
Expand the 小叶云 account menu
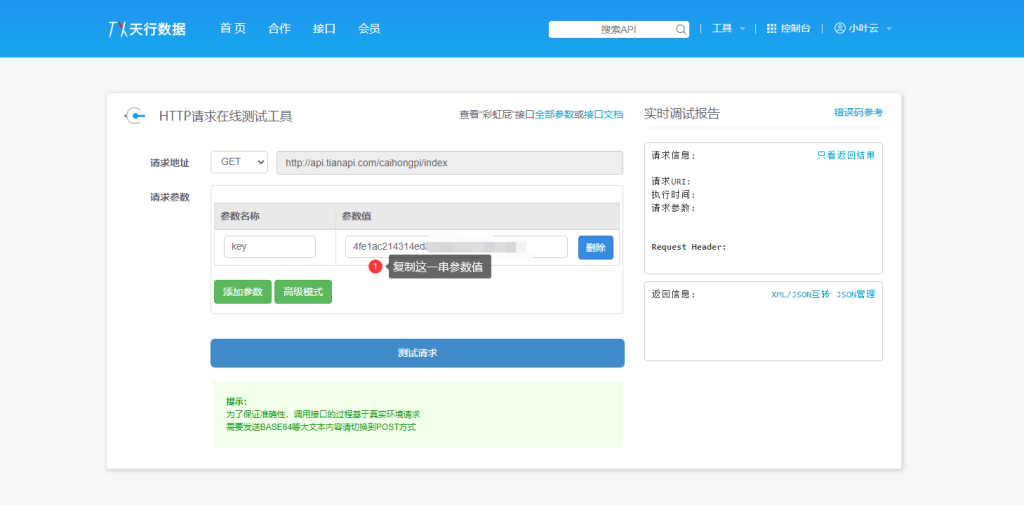click(863, 29)
